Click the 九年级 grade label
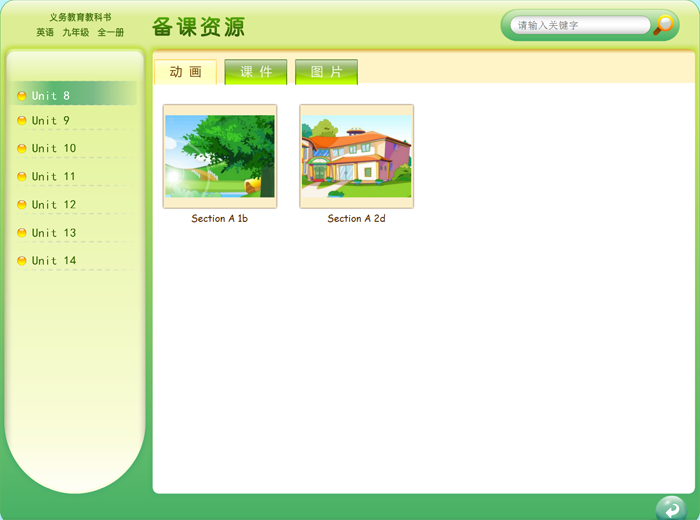Image resolution: width=700 pixels, height=520 pixels. [75, 32]
